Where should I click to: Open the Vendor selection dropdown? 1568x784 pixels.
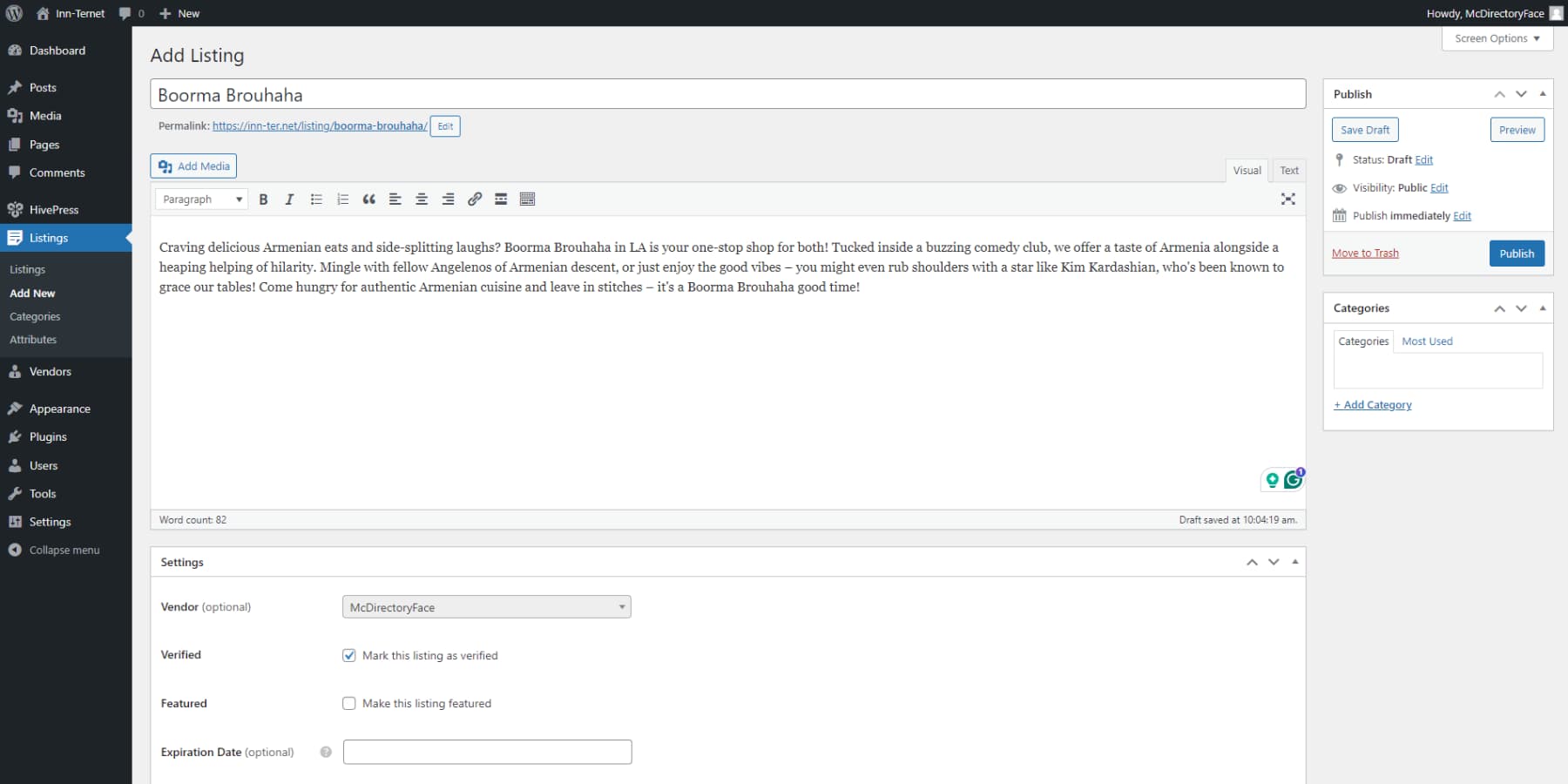tap(485, 606)
